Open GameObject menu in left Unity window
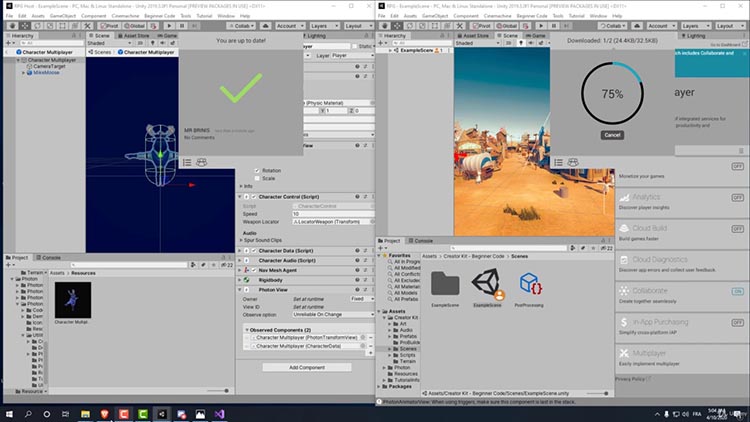 pyautogui.click(x=63, y=16)
